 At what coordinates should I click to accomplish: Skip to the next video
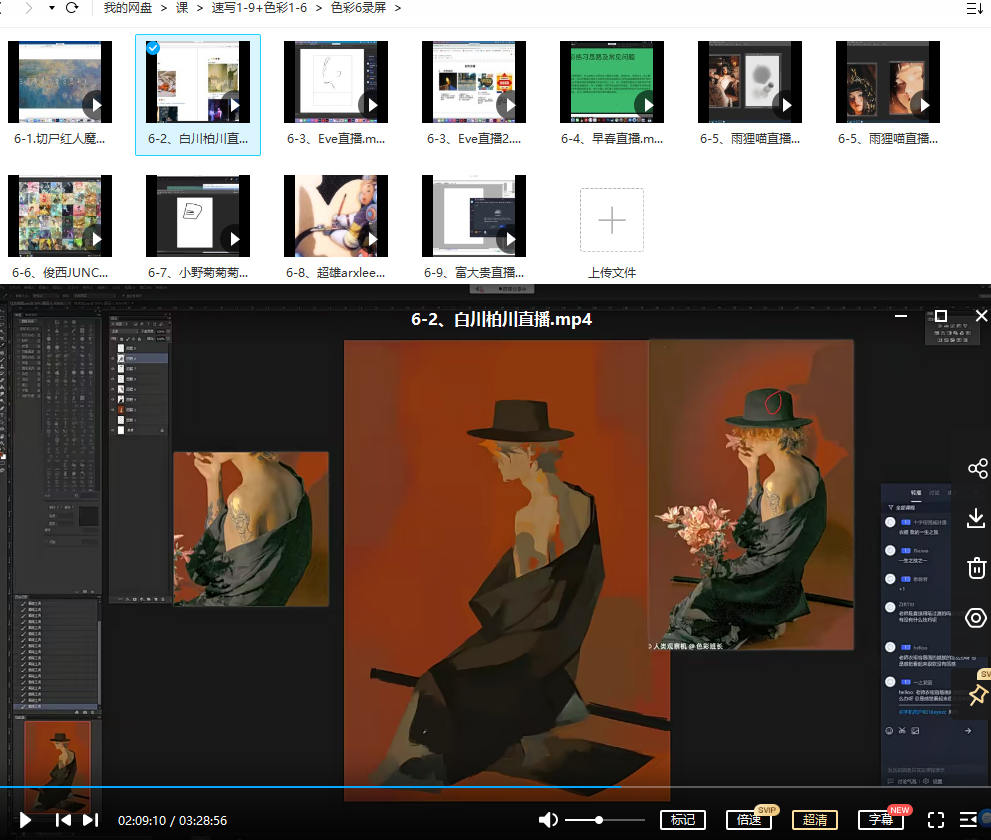(x=90, y=820)
